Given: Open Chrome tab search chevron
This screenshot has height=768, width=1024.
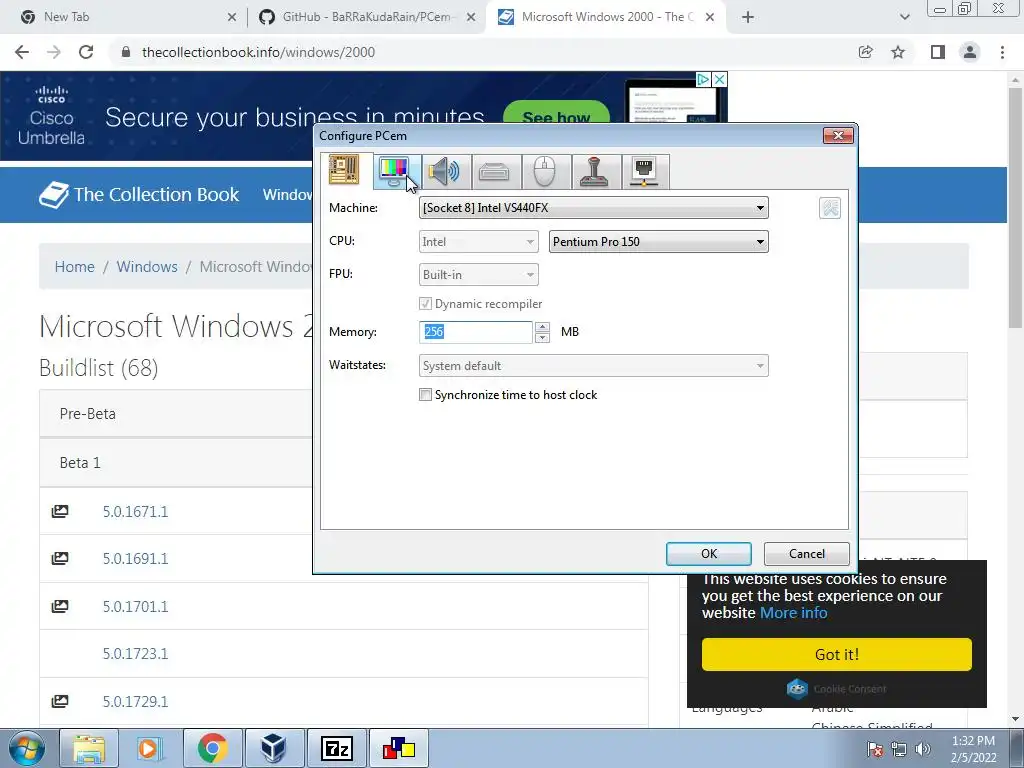Looking at the screenshot, I should click(x=904, y=17).
